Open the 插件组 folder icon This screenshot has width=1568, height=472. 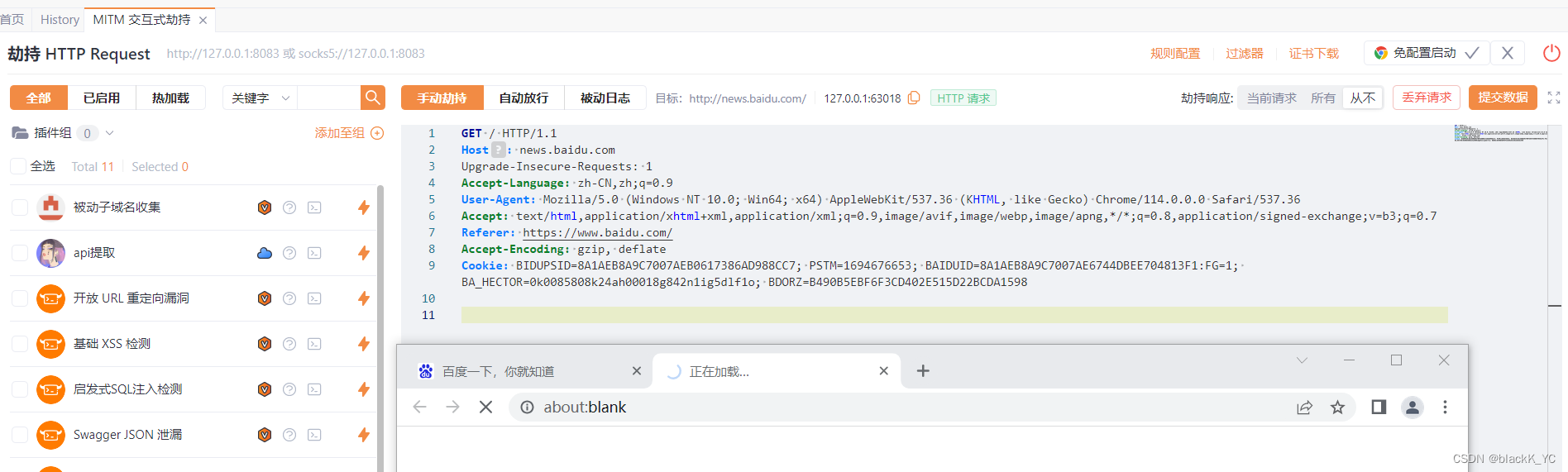(x=20, y=133)
